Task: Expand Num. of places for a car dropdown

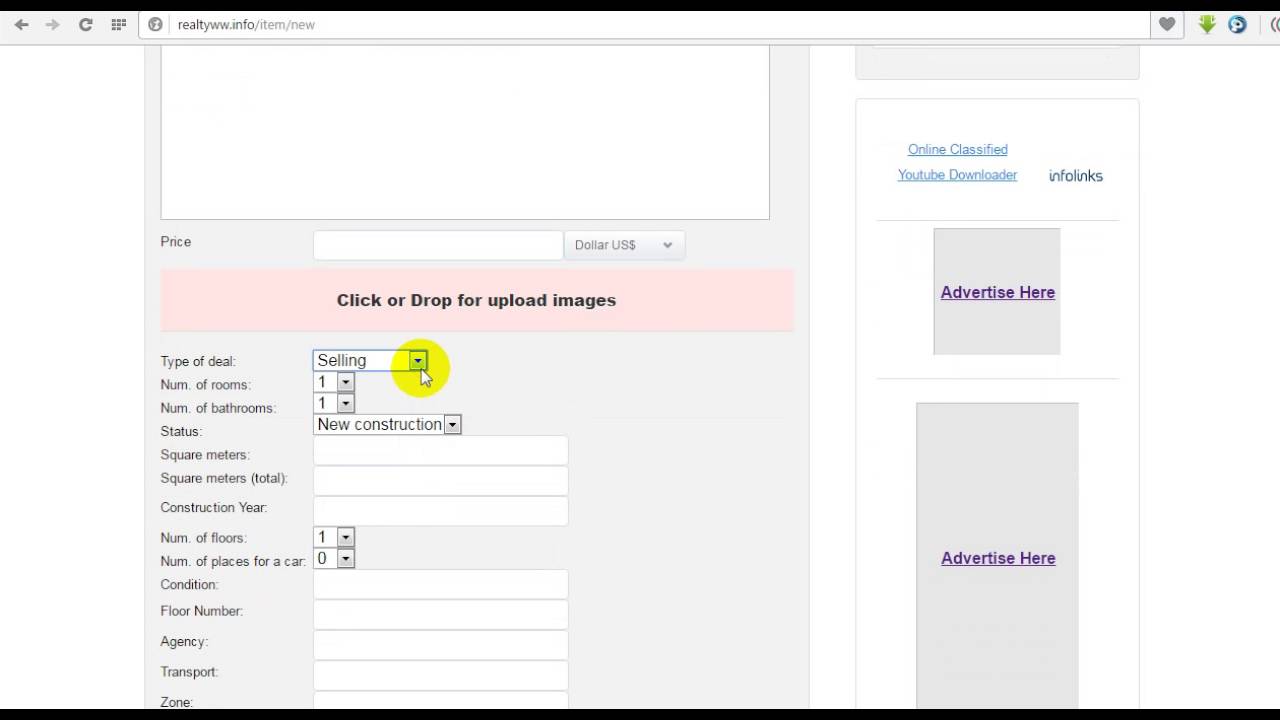Action: 334,558
